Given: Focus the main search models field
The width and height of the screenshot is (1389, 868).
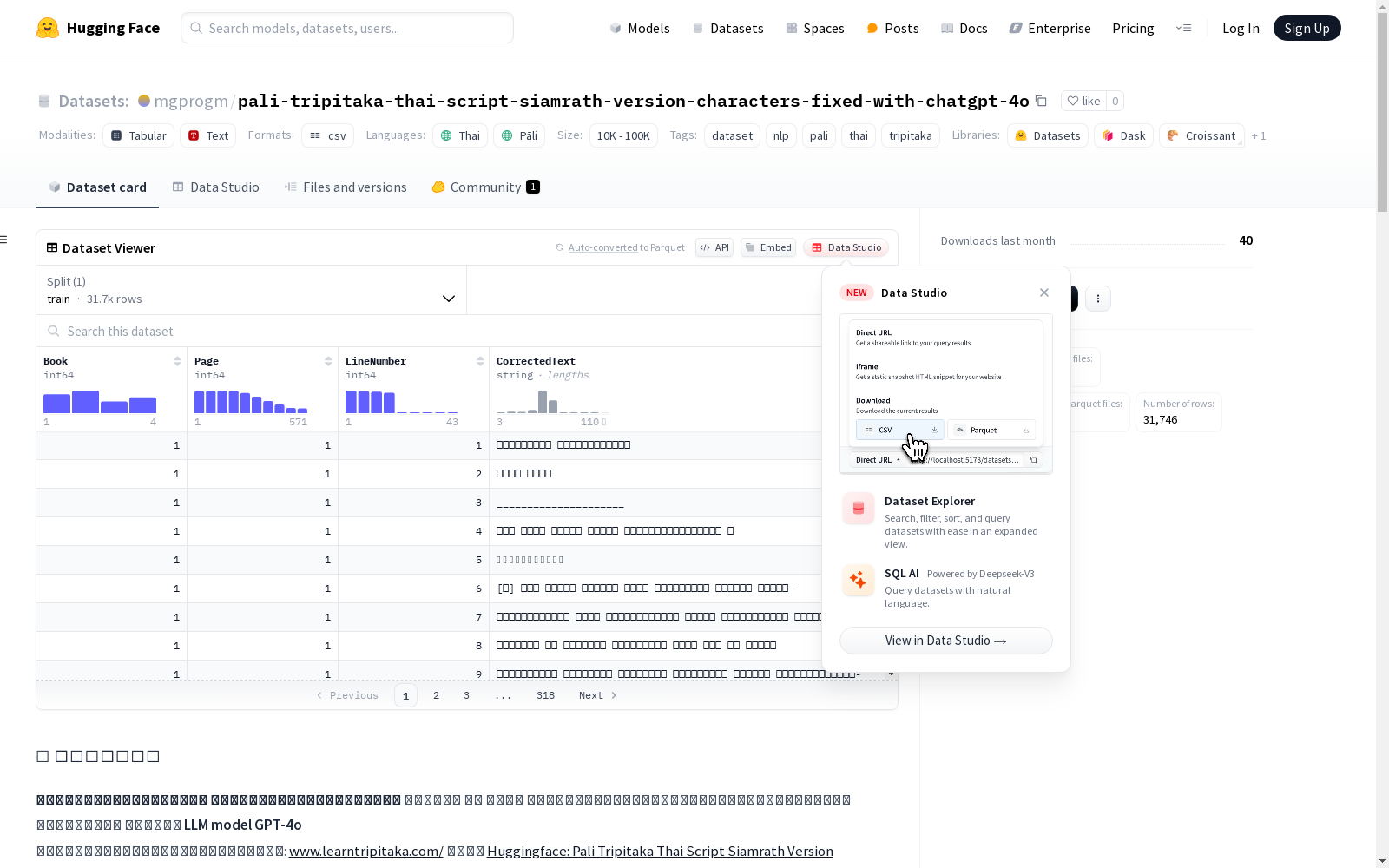Looking at the screenshot, I should [x=347, y=28].
